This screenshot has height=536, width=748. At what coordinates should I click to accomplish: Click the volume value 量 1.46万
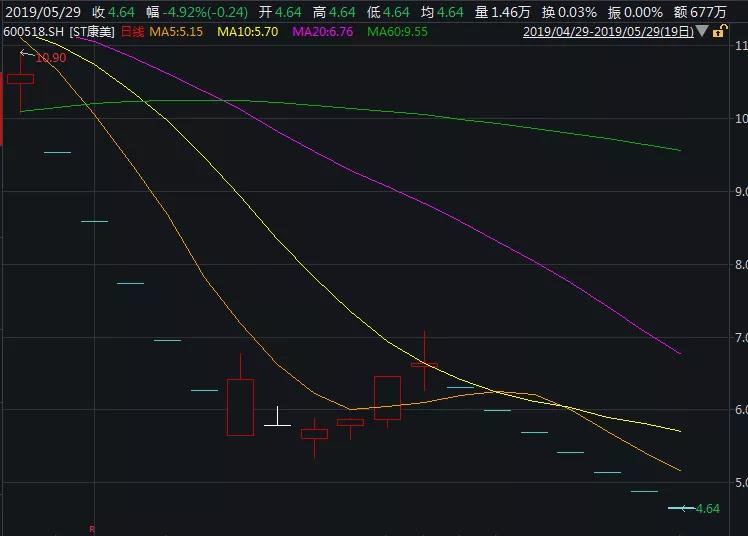click(502, 12)
